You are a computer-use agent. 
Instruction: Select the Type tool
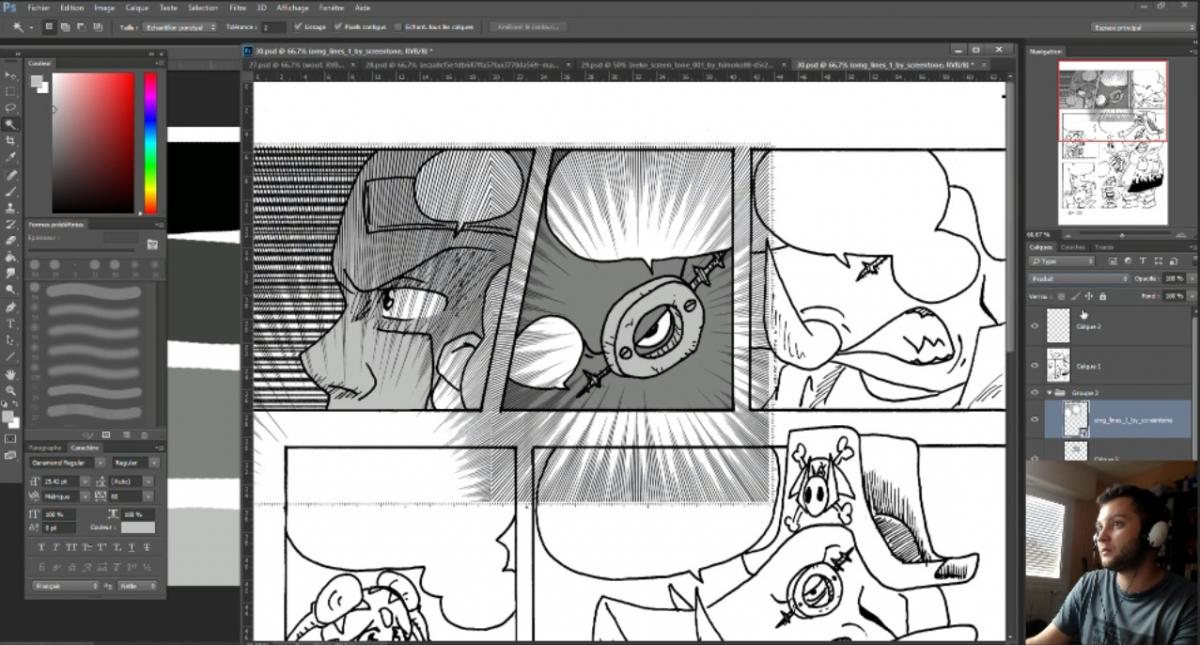(11, 324)
